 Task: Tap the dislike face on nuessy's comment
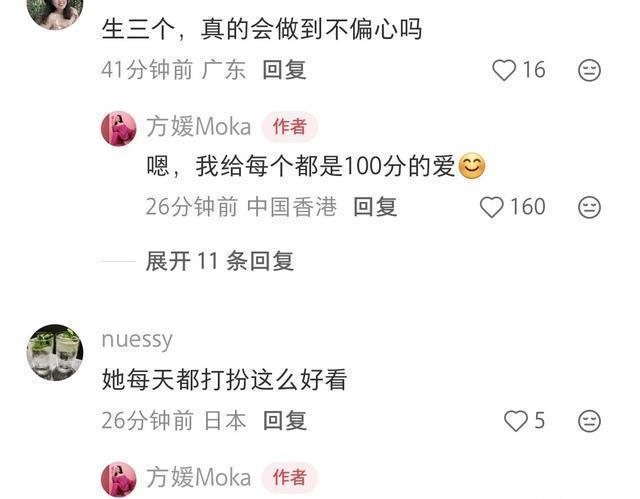(x=589, y=421)
